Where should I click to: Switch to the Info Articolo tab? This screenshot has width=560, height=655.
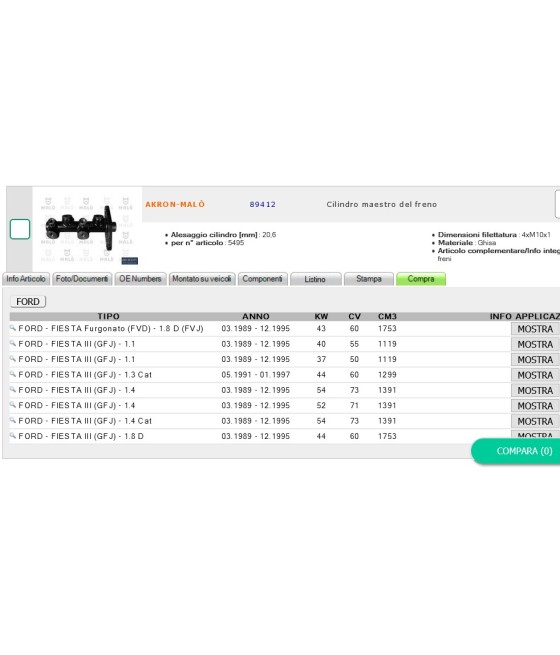(26, 279)
